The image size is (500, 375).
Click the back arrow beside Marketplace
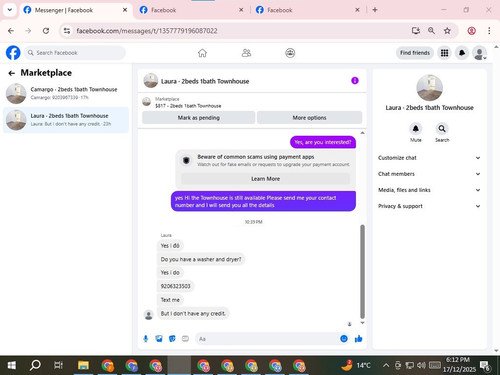click(11, 73)
